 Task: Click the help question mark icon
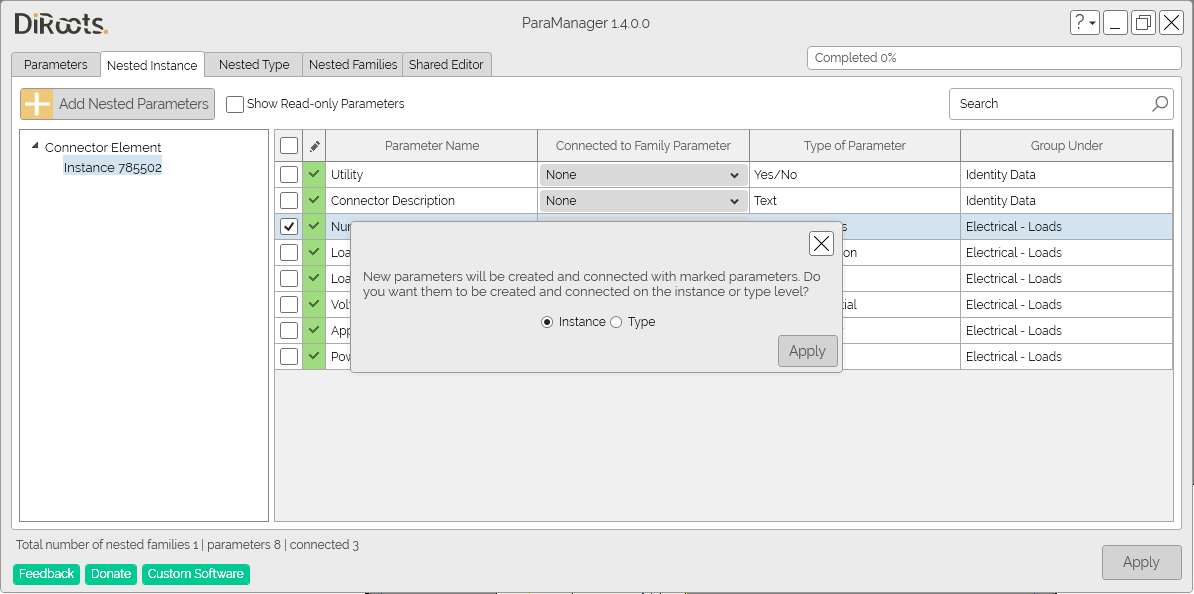[x=1080, y=23]
